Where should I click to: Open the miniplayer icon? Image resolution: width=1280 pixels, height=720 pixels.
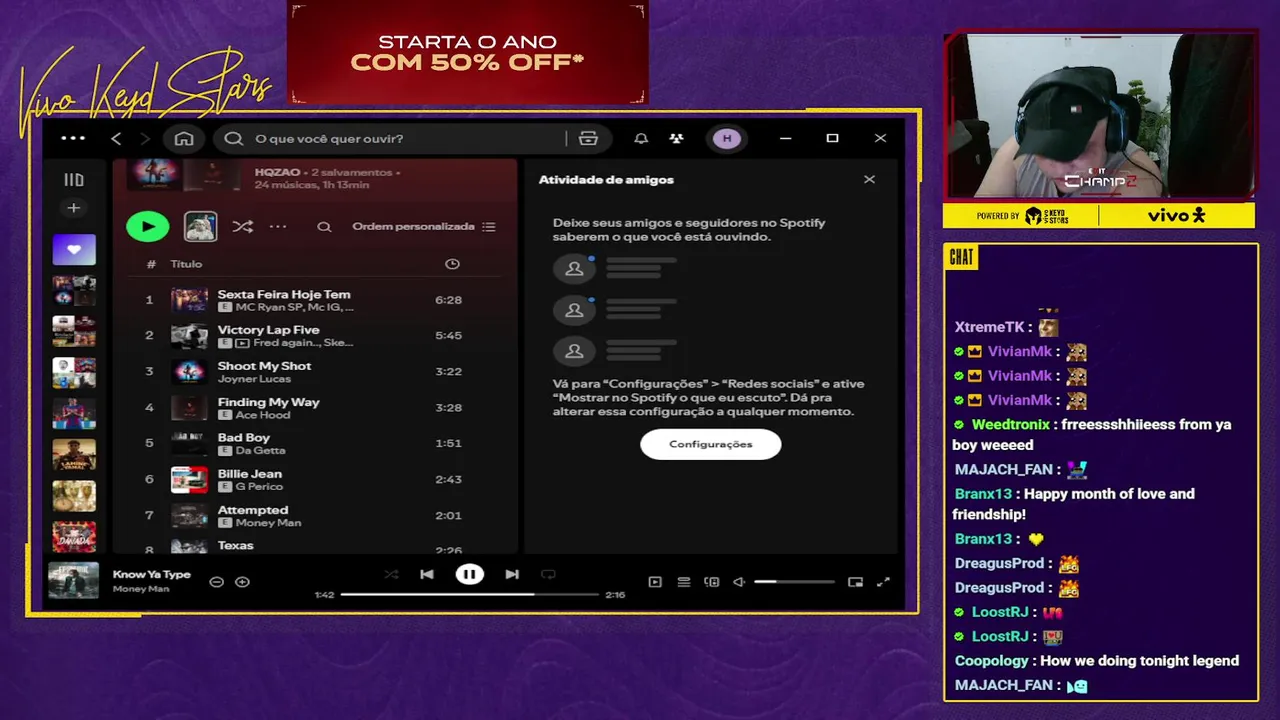coord(855,582)
